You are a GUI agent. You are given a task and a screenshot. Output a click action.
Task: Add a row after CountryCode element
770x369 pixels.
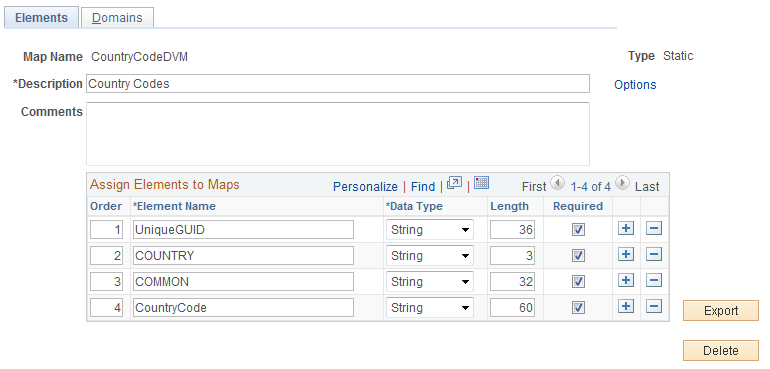point(626,307)
